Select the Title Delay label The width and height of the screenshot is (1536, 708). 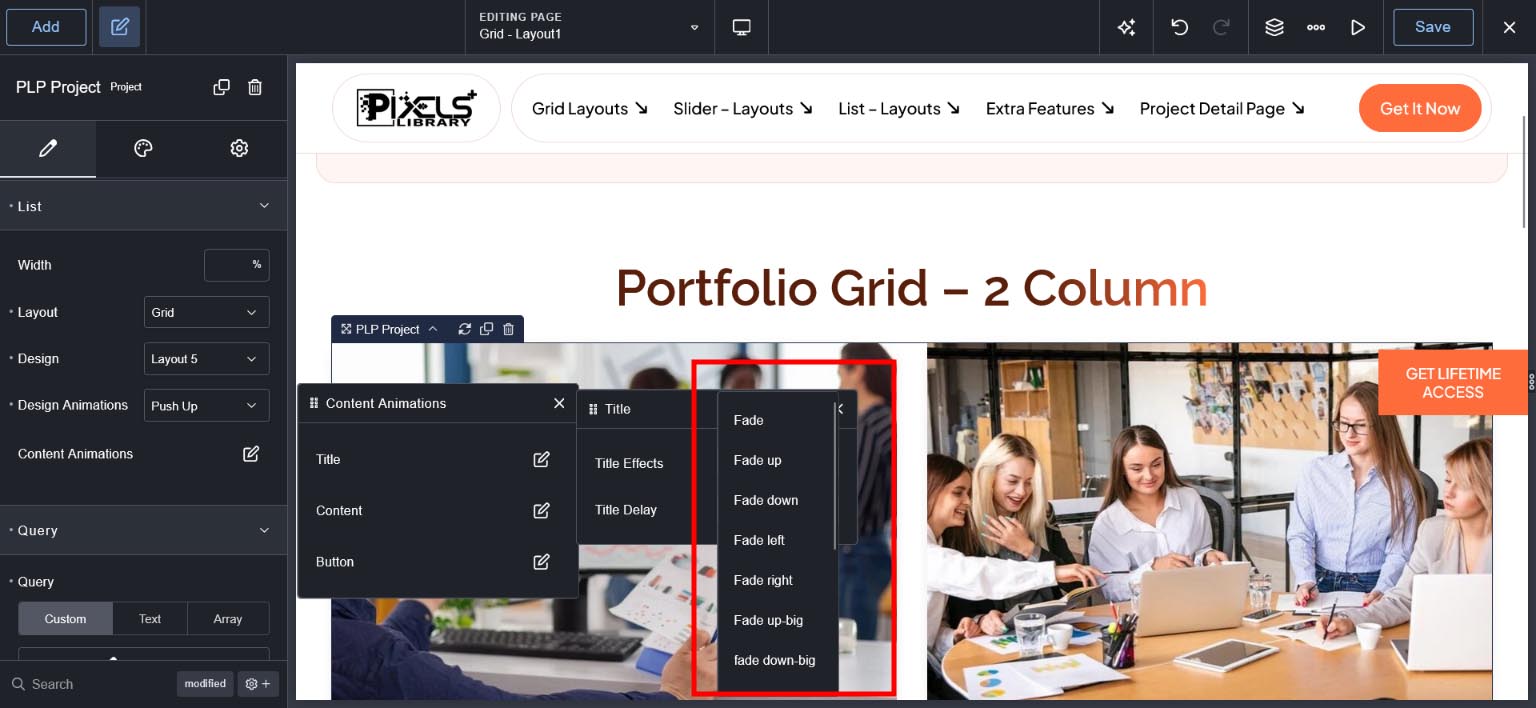pyautogui.click(x=626, y=510)
